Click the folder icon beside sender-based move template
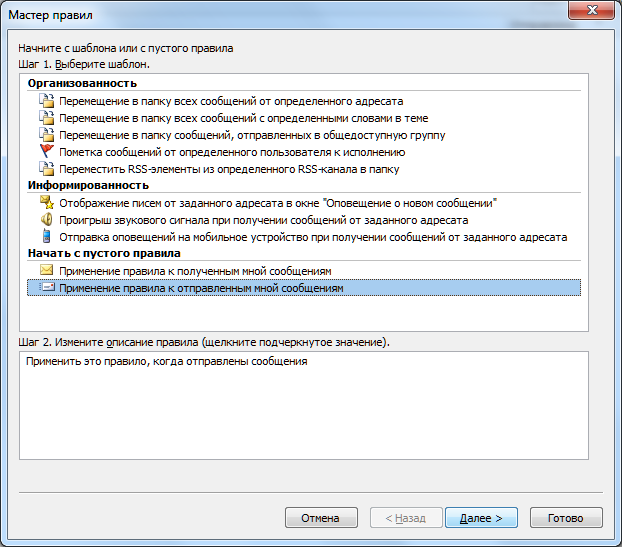Screen dimensions: 622x547 46,101
